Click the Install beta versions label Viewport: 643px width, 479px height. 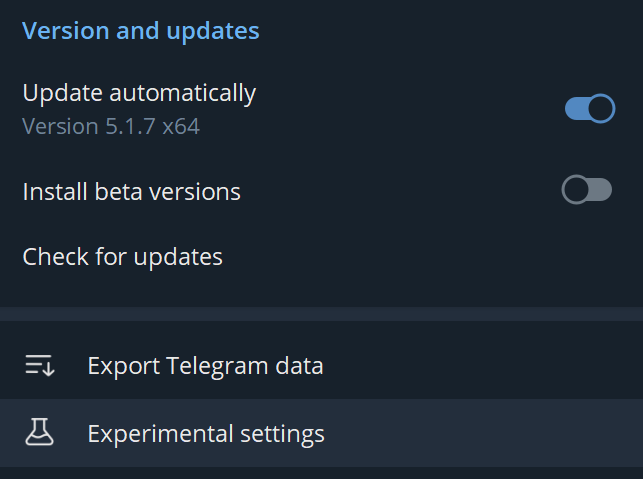pyautogui.click(x=131, y=191)
